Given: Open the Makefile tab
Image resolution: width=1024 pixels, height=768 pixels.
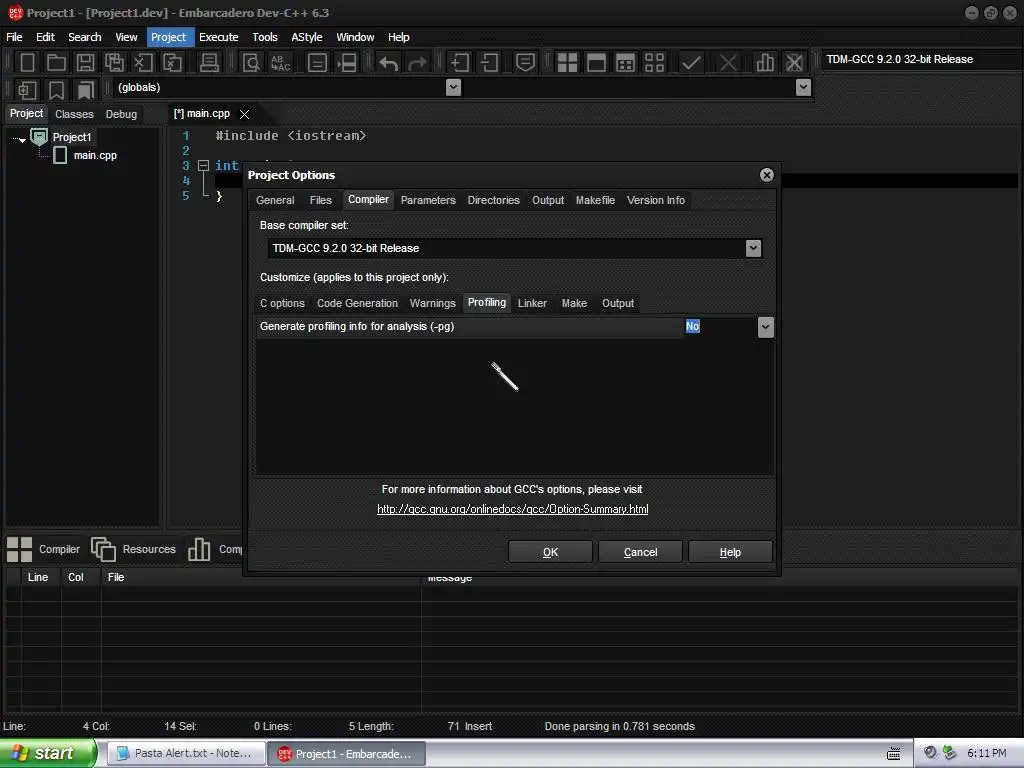Looking at the screenshot, I should coord(595,200).
